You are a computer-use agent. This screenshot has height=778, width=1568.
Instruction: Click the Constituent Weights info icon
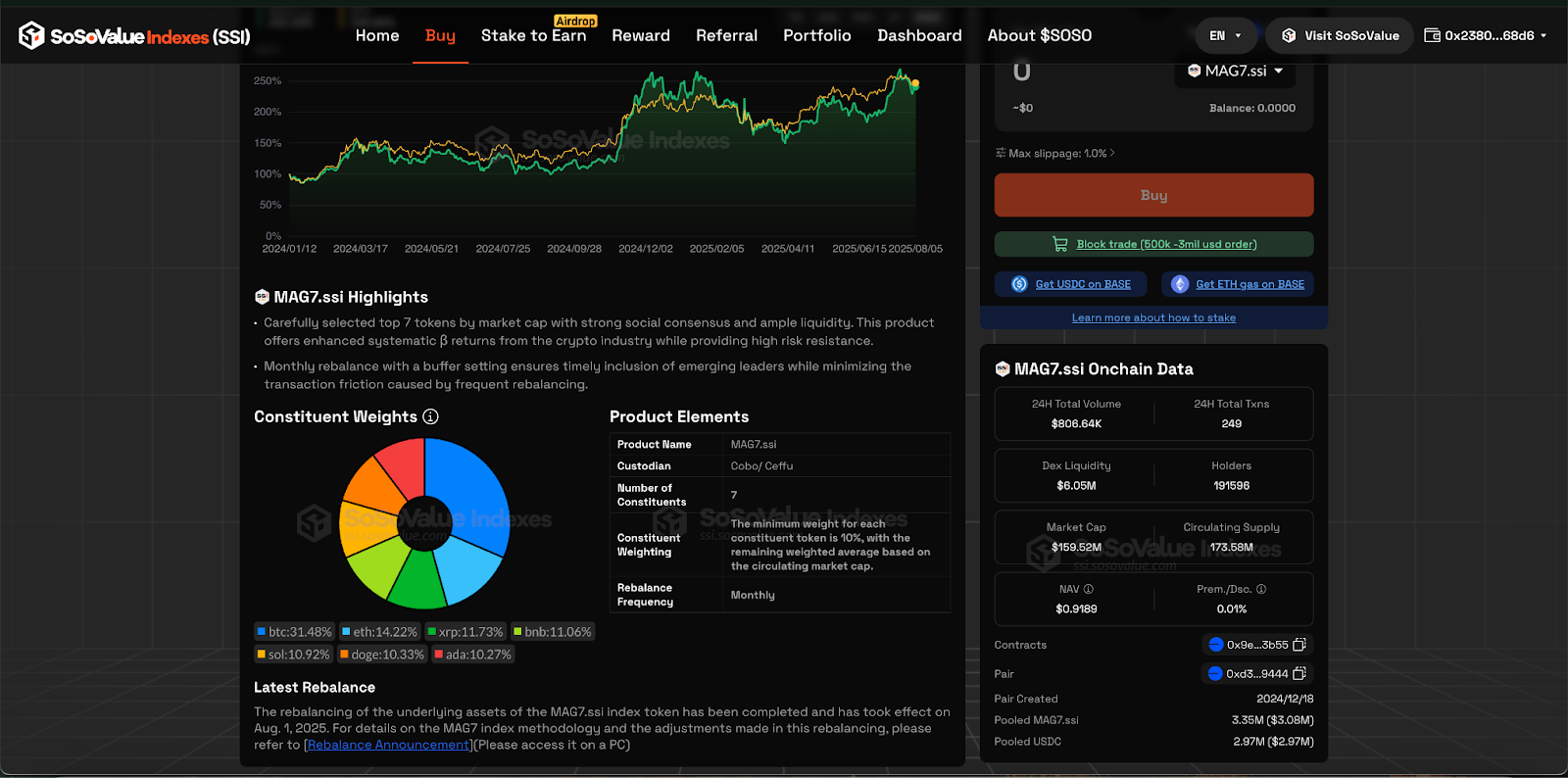tap(430, 416)
